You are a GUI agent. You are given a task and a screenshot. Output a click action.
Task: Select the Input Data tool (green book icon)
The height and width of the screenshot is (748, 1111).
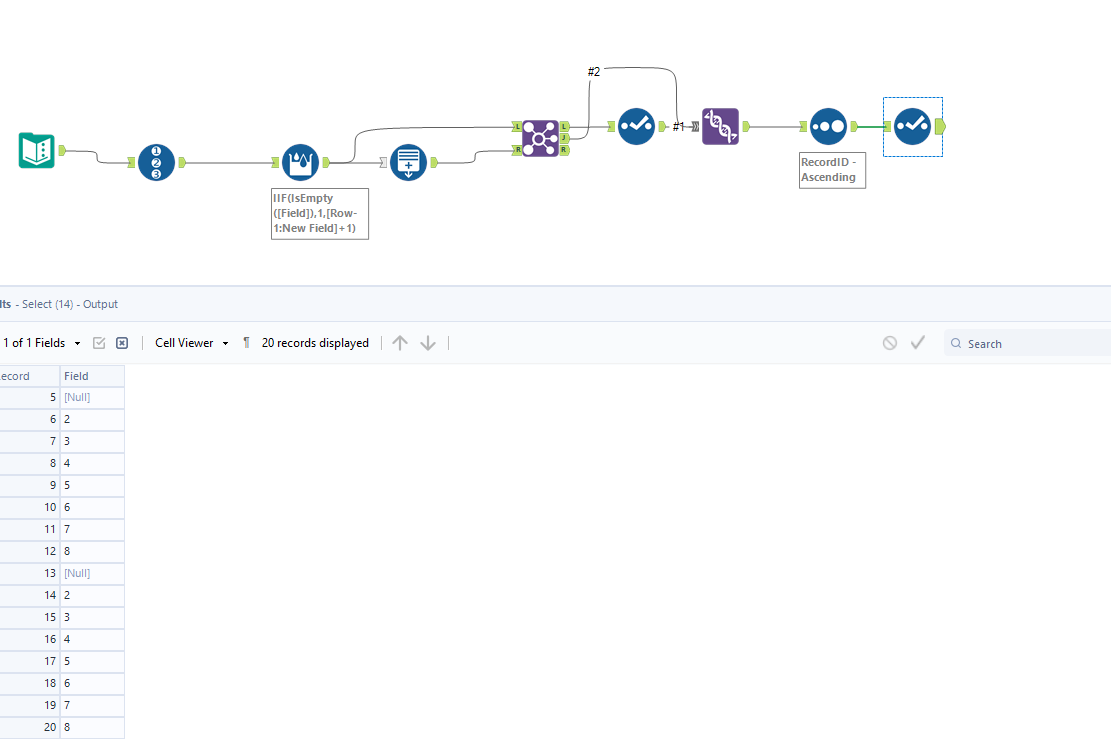click(36, 147)
